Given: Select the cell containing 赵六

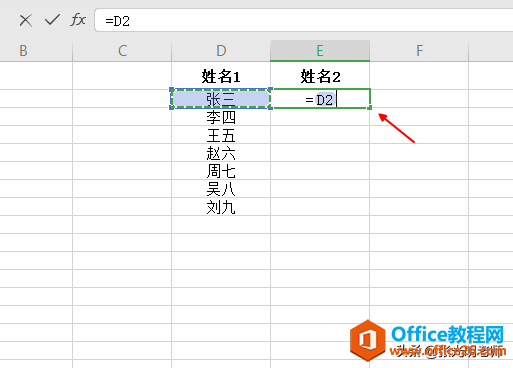Looking at the screenshot, I should [221, 153].
